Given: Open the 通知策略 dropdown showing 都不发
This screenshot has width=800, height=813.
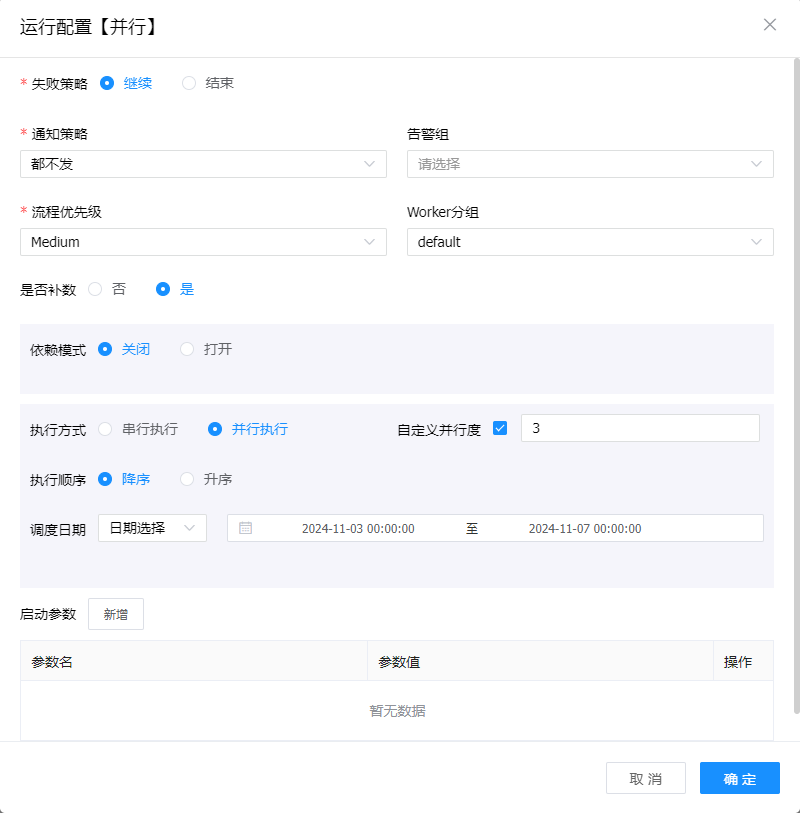Looking at the screenshot, I should click(203, 164).
